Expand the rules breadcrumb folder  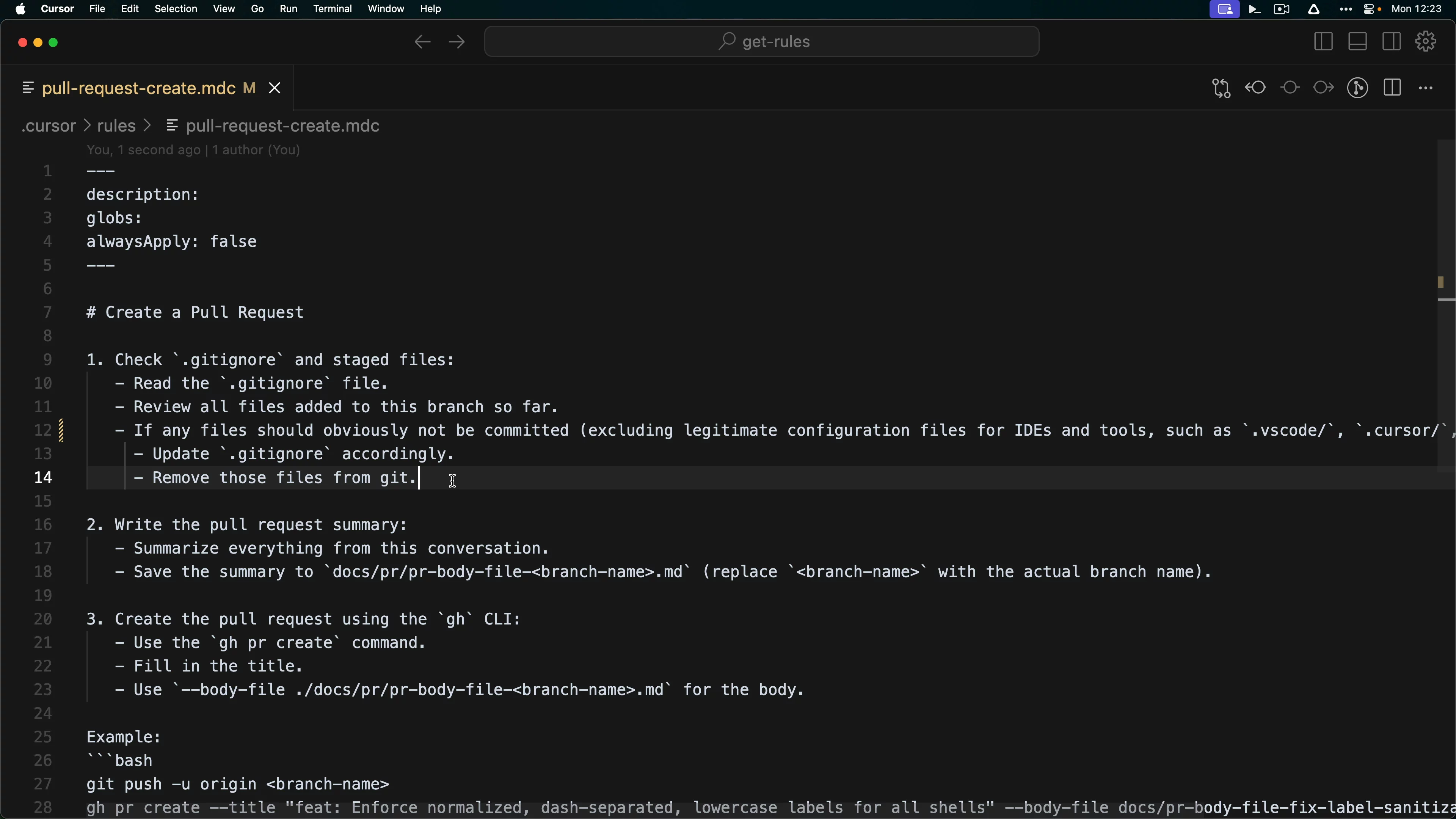(x=116, y=126)
